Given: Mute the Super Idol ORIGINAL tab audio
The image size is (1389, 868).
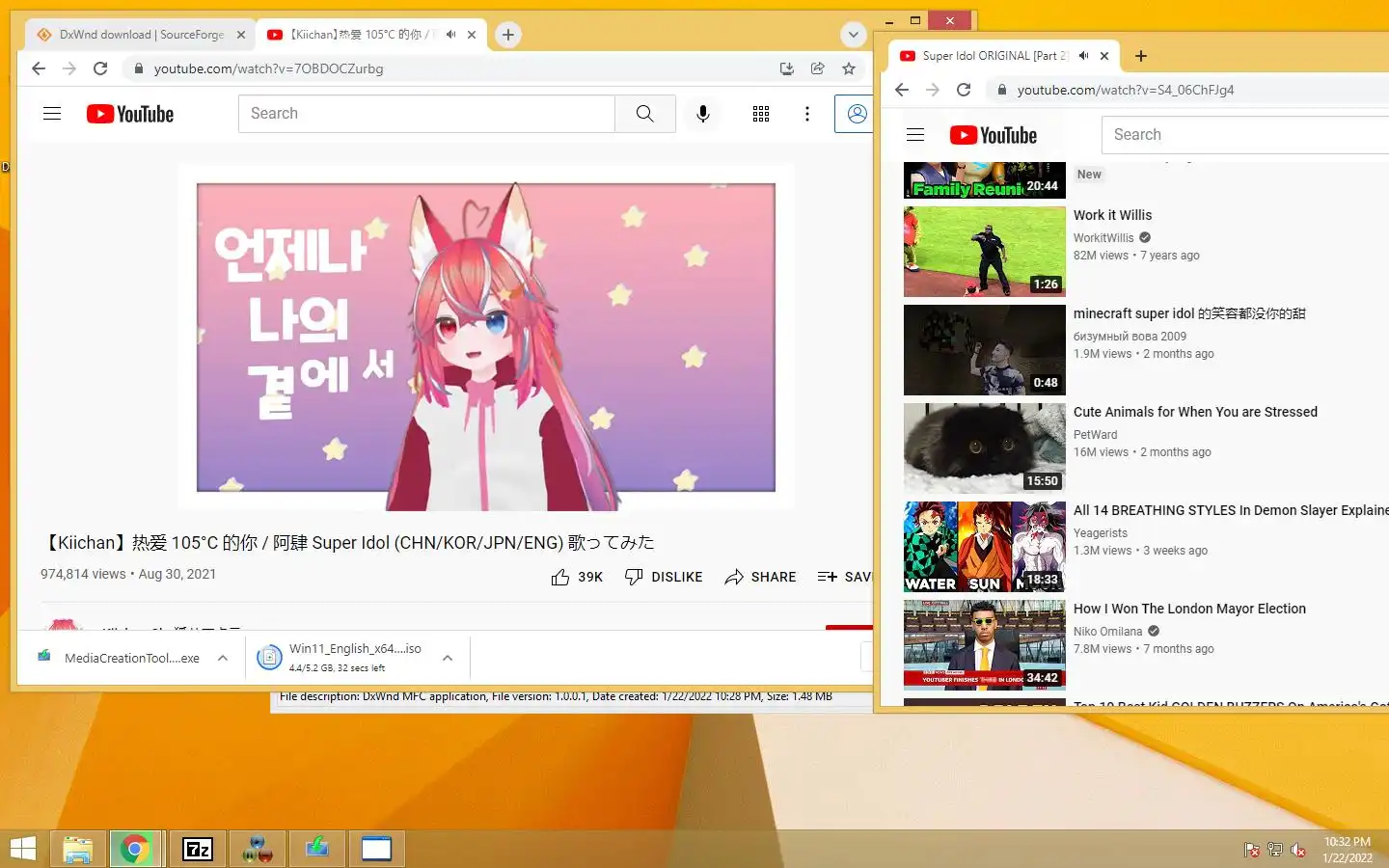Looking at the screenshot, I should [1083, 56].
